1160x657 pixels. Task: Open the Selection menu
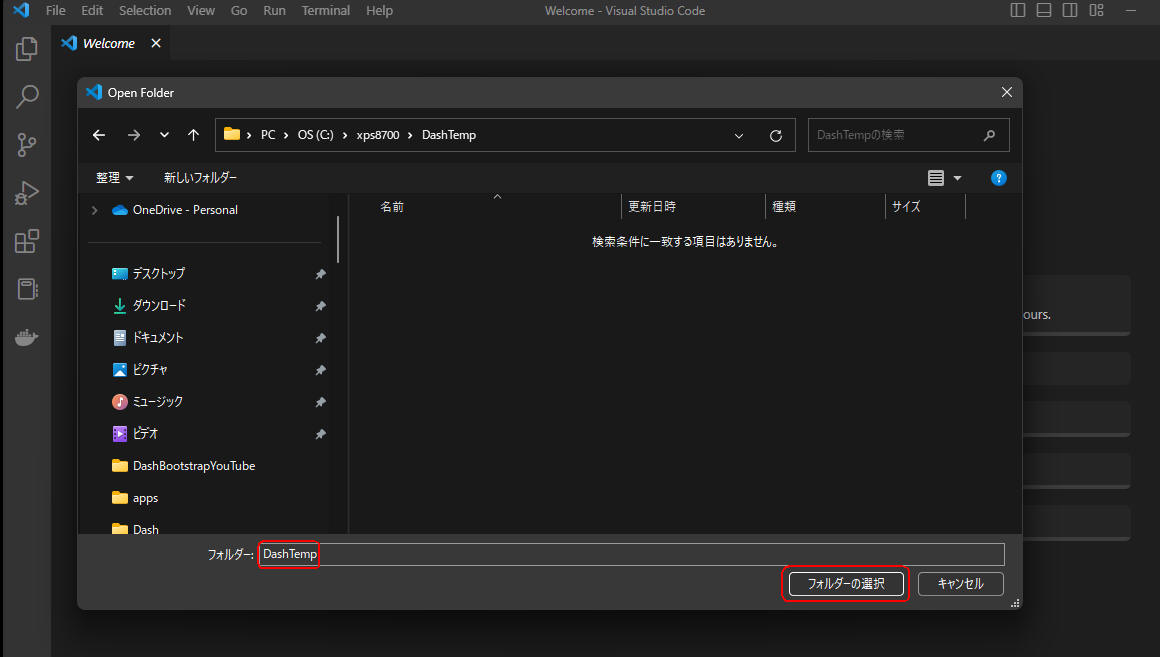[145, 10]
